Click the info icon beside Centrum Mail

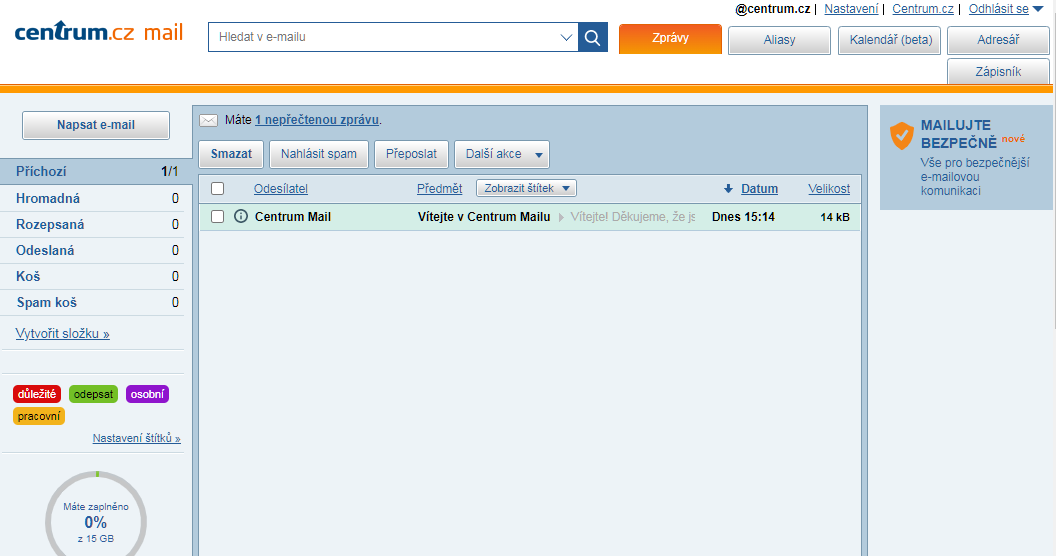point(240,217)
